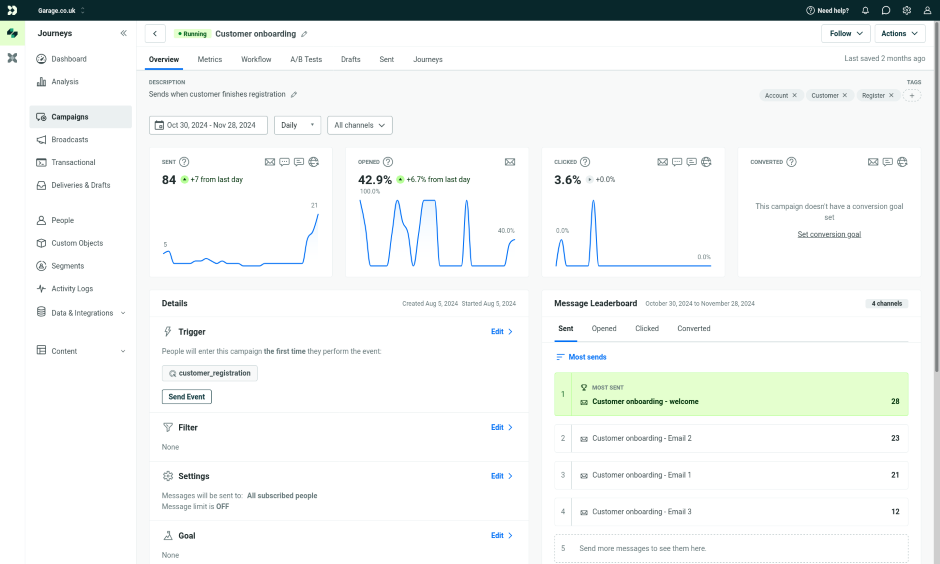Open Deliveries & Drafts in sidebar
Screen dimensions: 940x564
81,185
